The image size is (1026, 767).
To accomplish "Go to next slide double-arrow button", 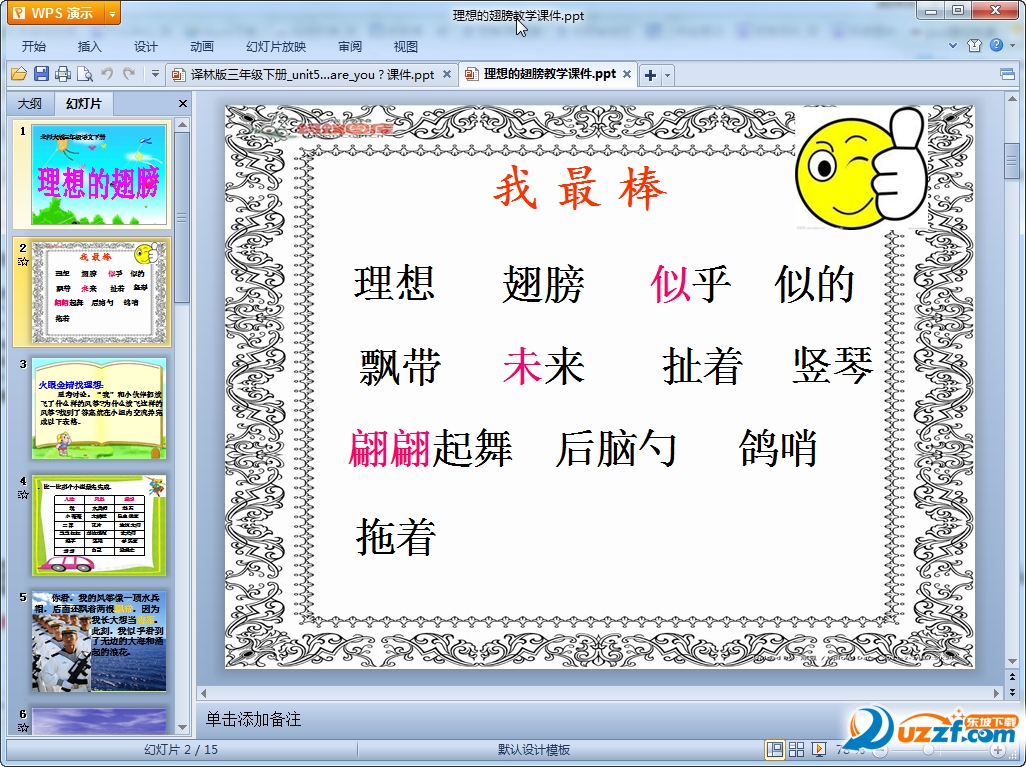I will (1013, 692).
